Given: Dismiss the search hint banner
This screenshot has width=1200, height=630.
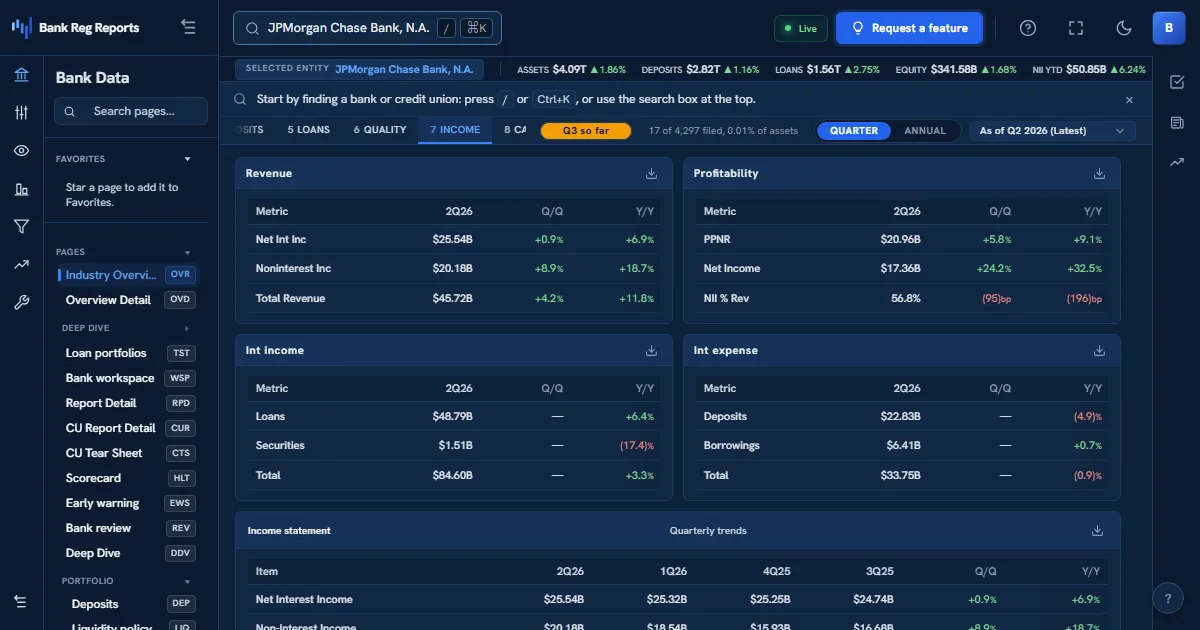Looking at the screenshot, I should coord(1129,100).
